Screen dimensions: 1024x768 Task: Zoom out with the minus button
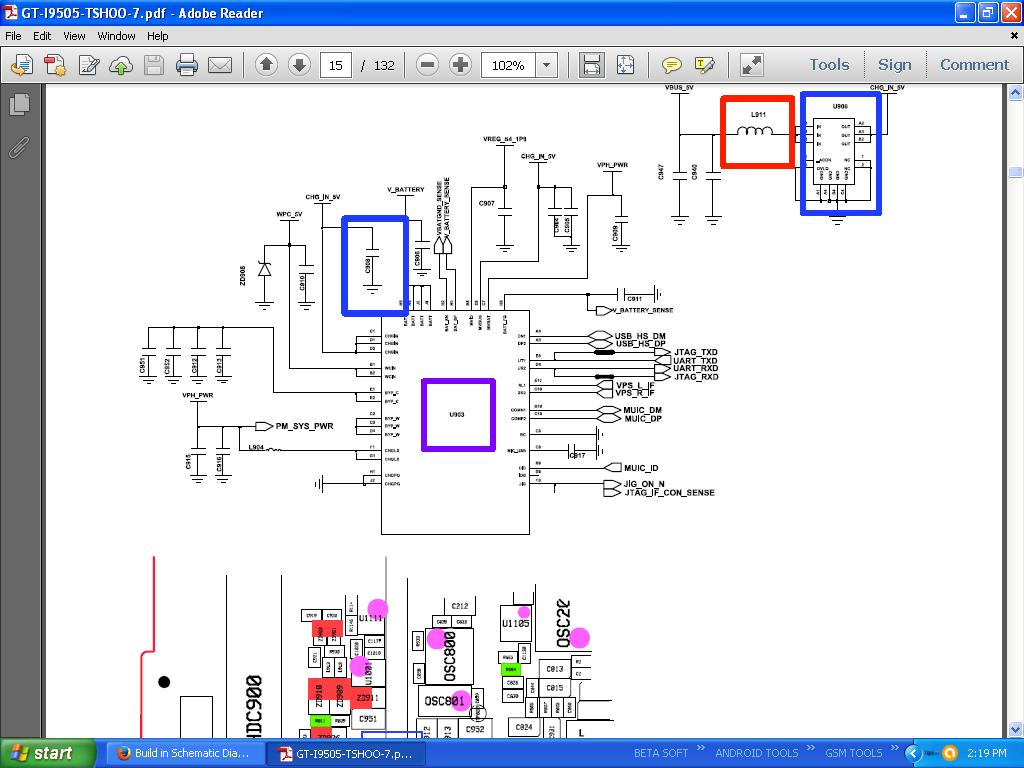click(x=427, y=65)
